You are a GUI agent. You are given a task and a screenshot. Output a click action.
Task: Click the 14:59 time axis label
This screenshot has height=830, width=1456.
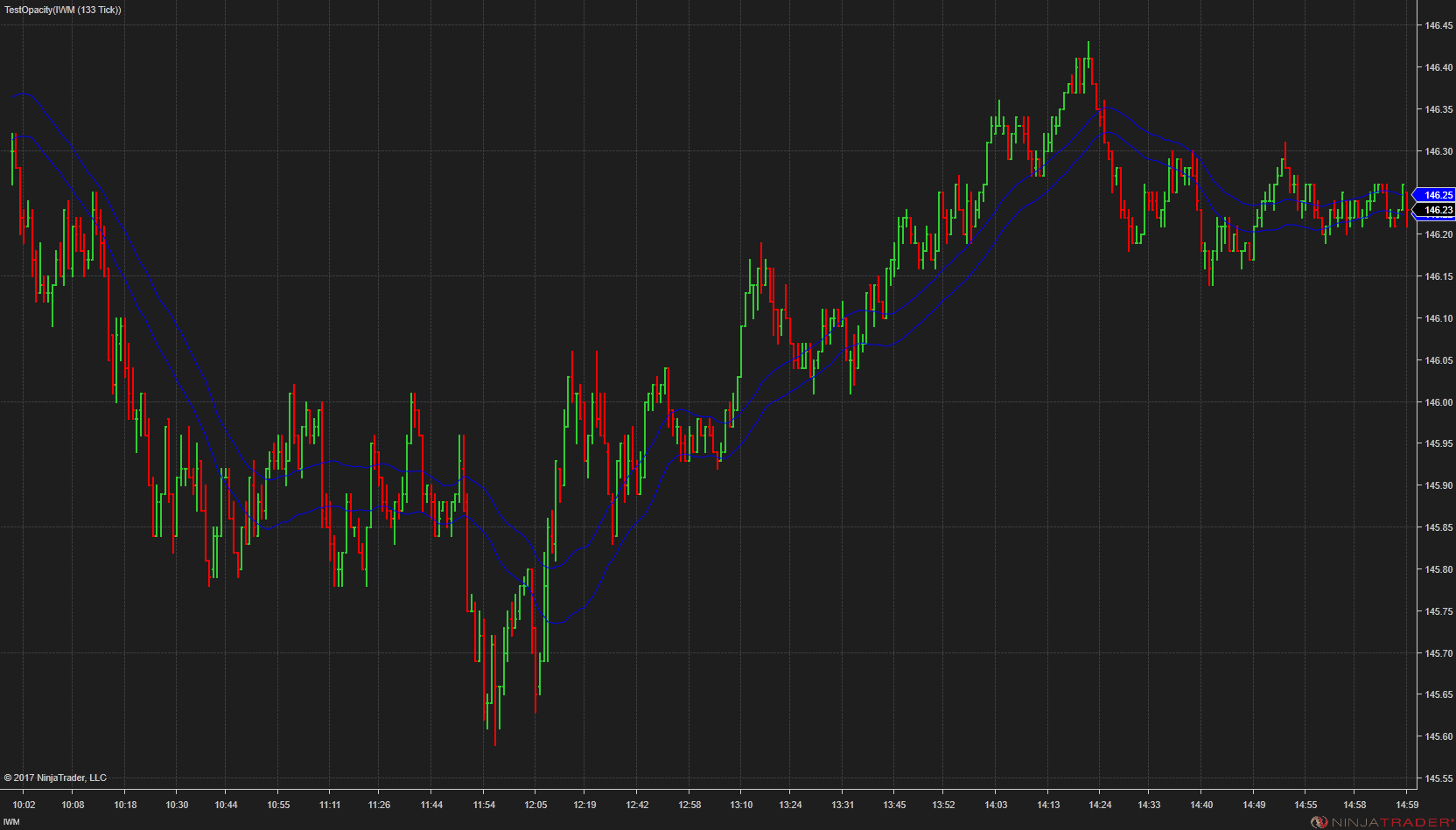click(x=1407, y=805)
